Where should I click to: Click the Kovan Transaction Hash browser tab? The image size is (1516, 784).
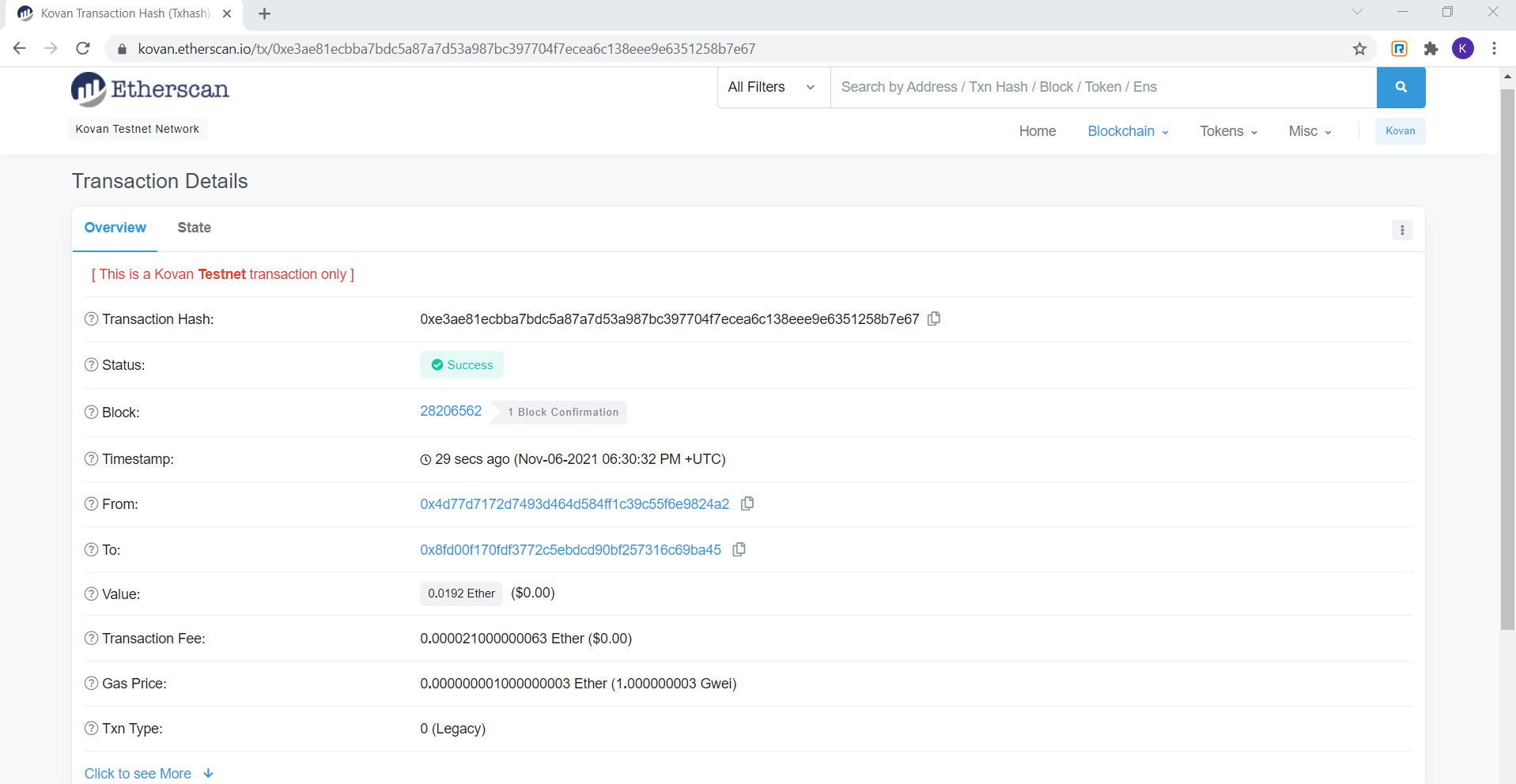coord(125,13)
